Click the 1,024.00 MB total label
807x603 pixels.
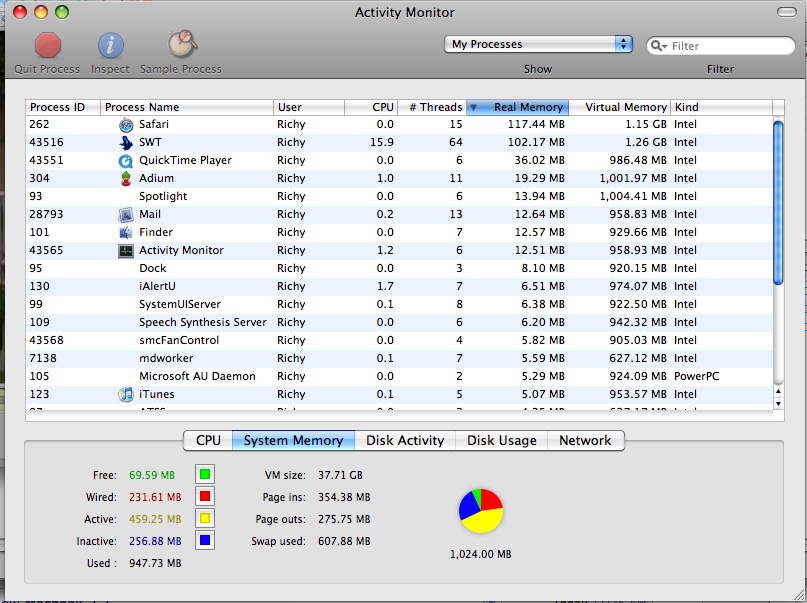pos(481,554)
